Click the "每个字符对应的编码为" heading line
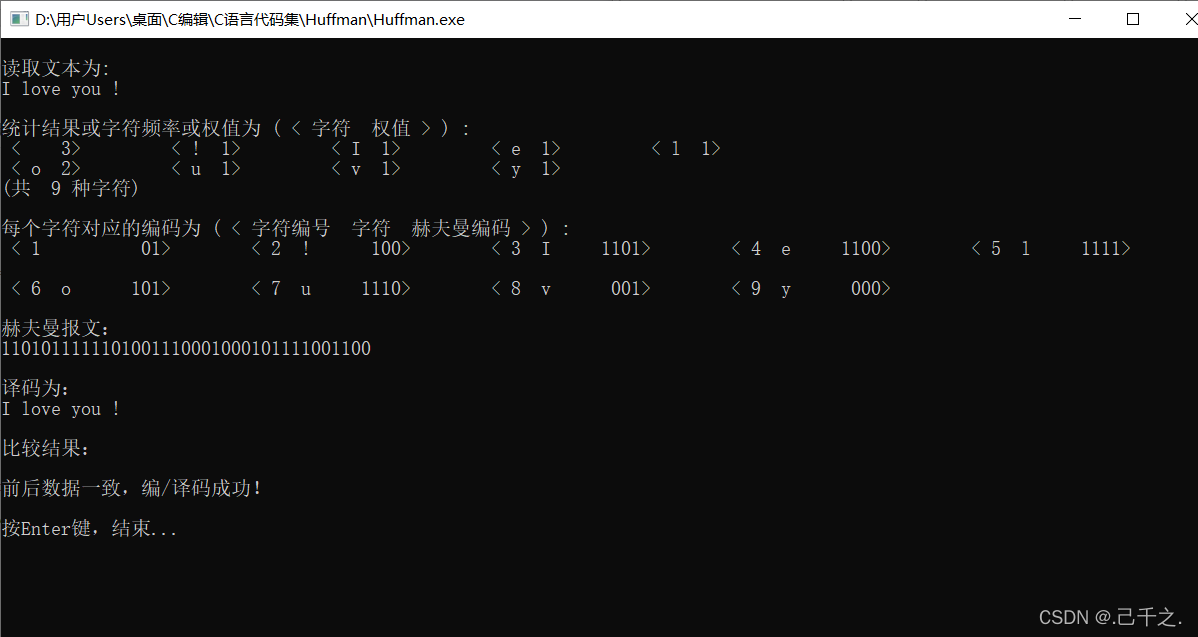Viewport: 1198px width, 637px height. [x=286, y=228]
